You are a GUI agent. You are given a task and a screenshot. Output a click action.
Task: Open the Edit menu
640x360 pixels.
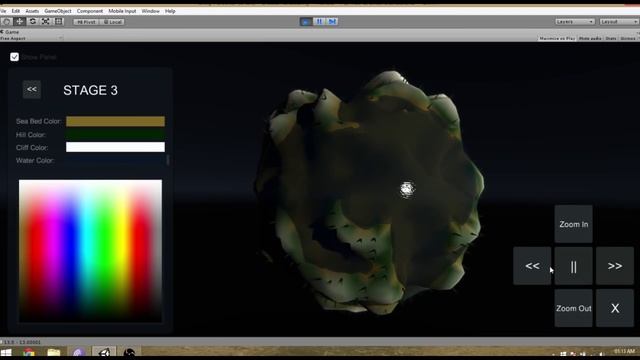pyautogui.click(x=16, y=11)
